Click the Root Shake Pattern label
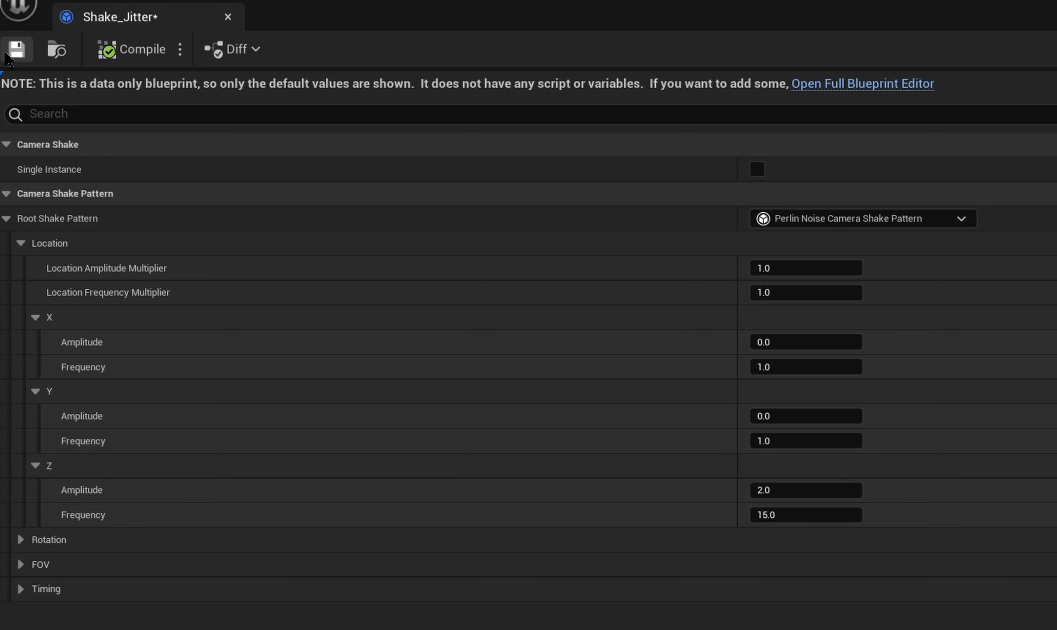The image size is (1057, 630). click(57, 218)
